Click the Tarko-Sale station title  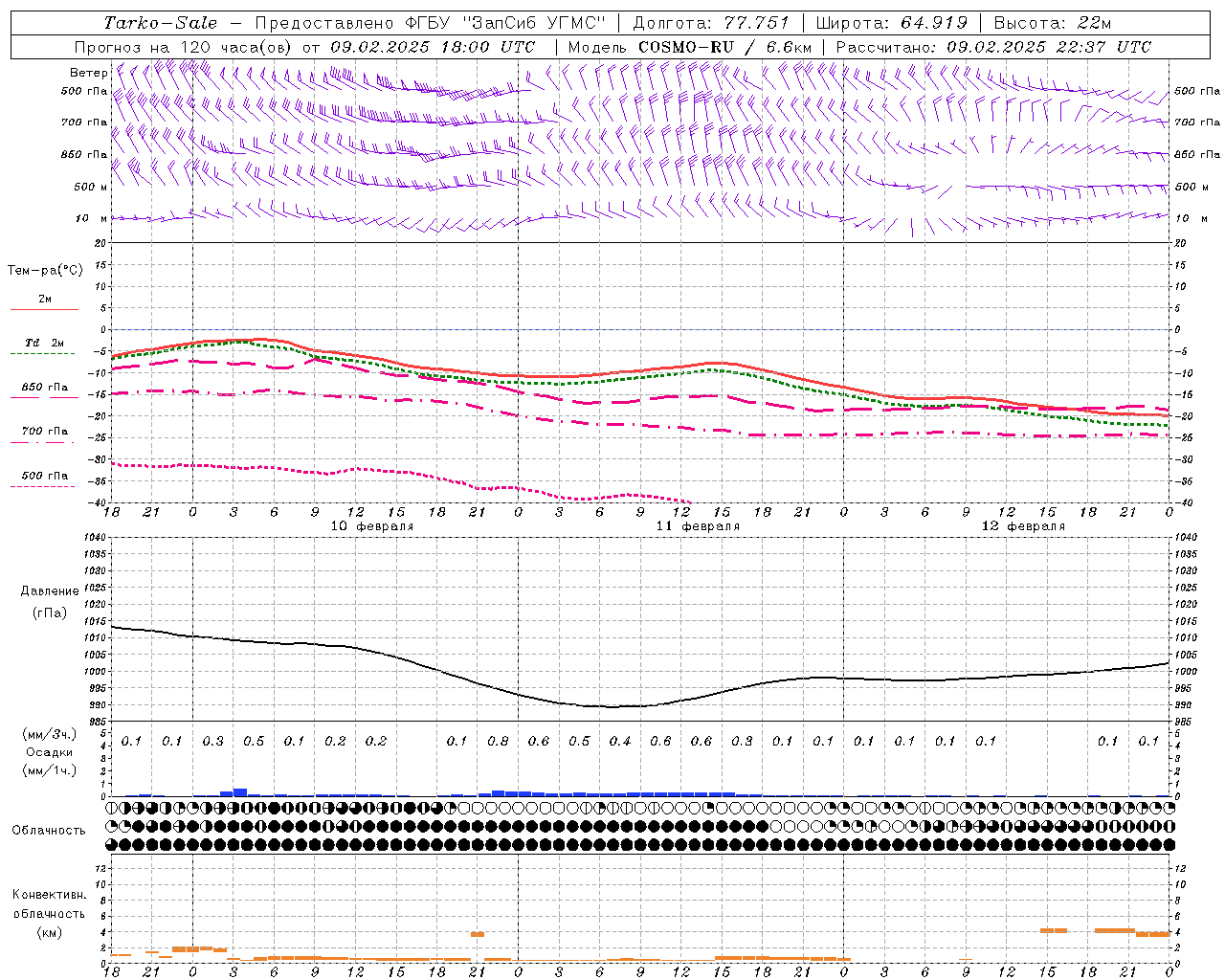click(x=160, y=23)
